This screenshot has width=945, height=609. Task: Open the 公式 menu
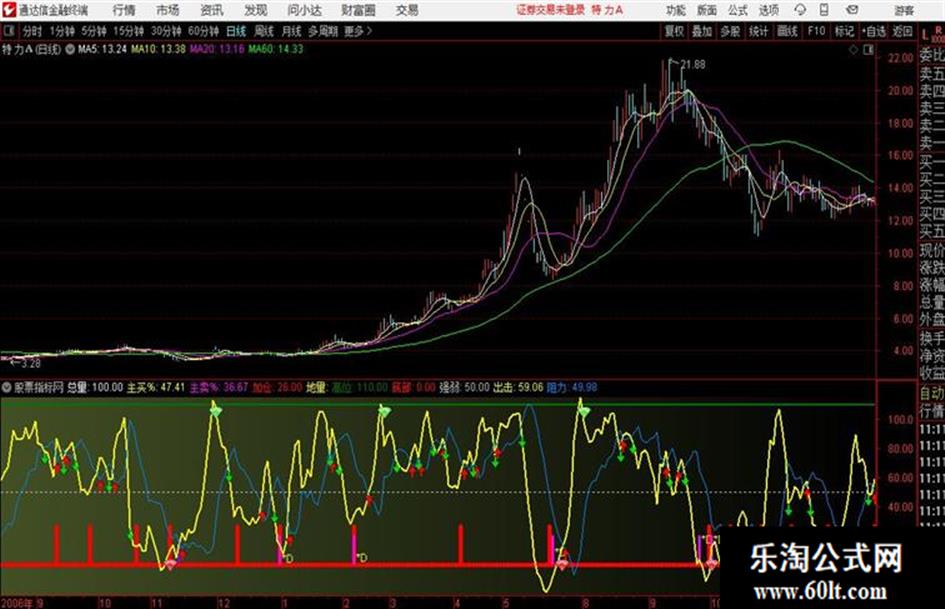[x=738, y=10]
